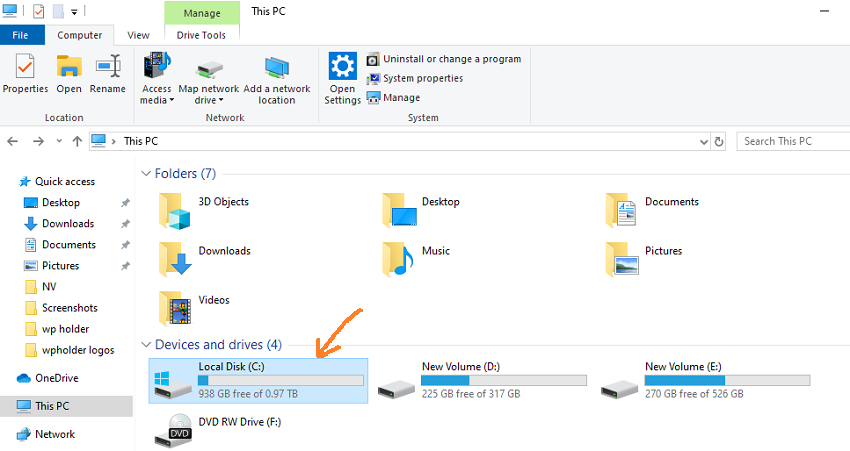Click Manage in the System group
The image size is (850, 451).
[394, 98]
